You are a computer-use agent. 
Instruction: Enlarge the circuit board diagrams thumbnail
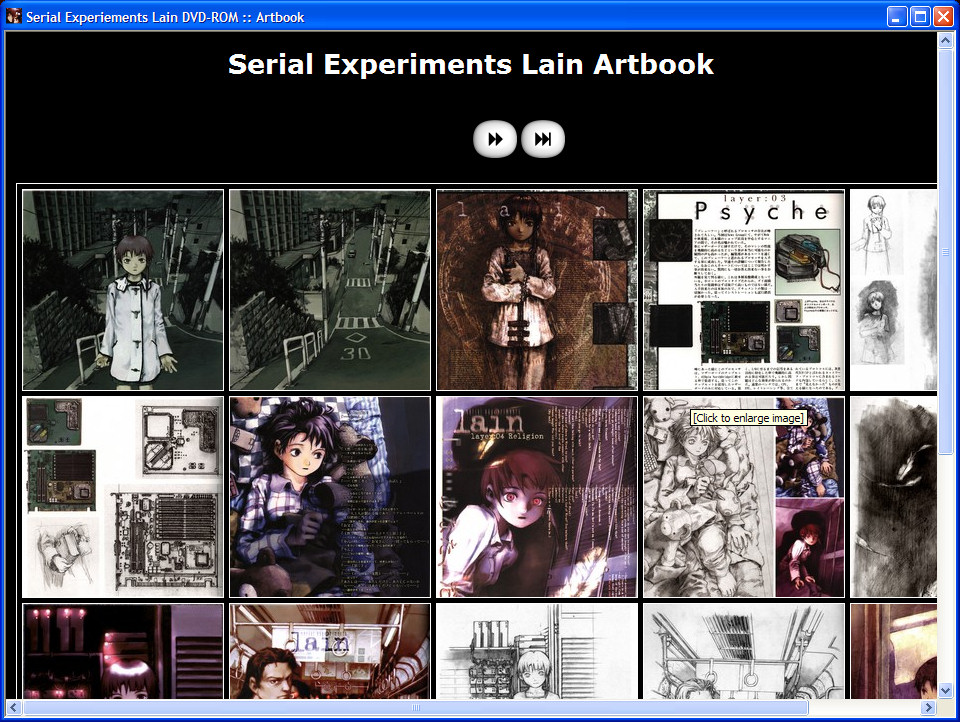123,497
